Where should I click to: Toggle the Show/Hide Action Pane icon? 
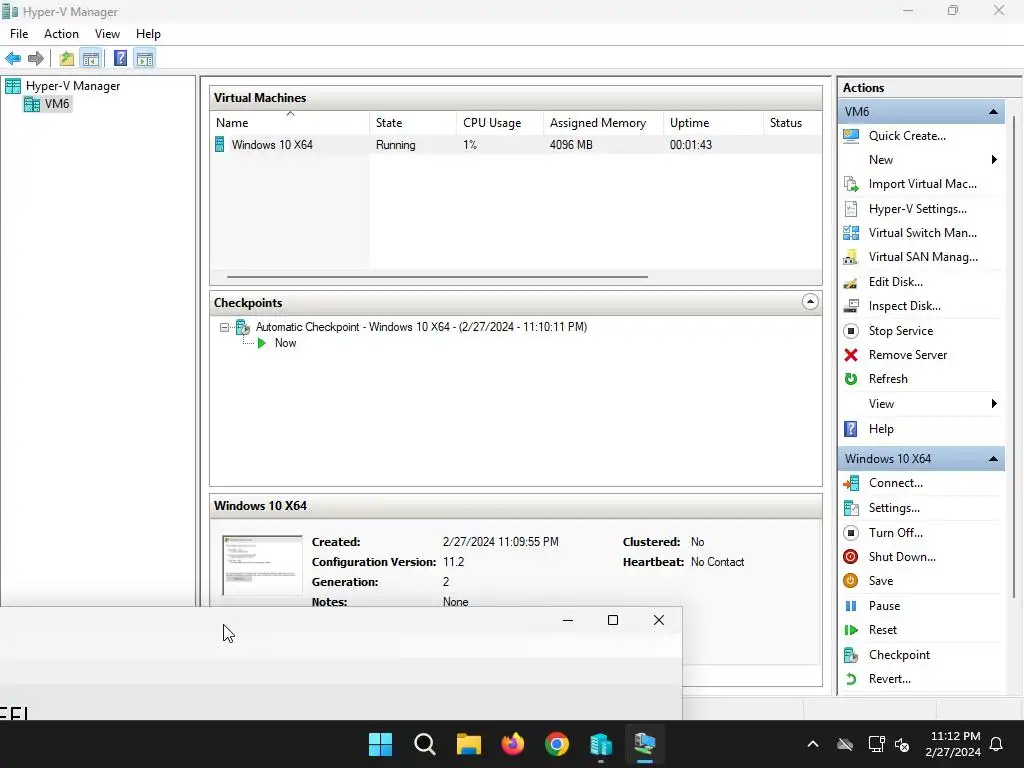(x=145, y=59)
